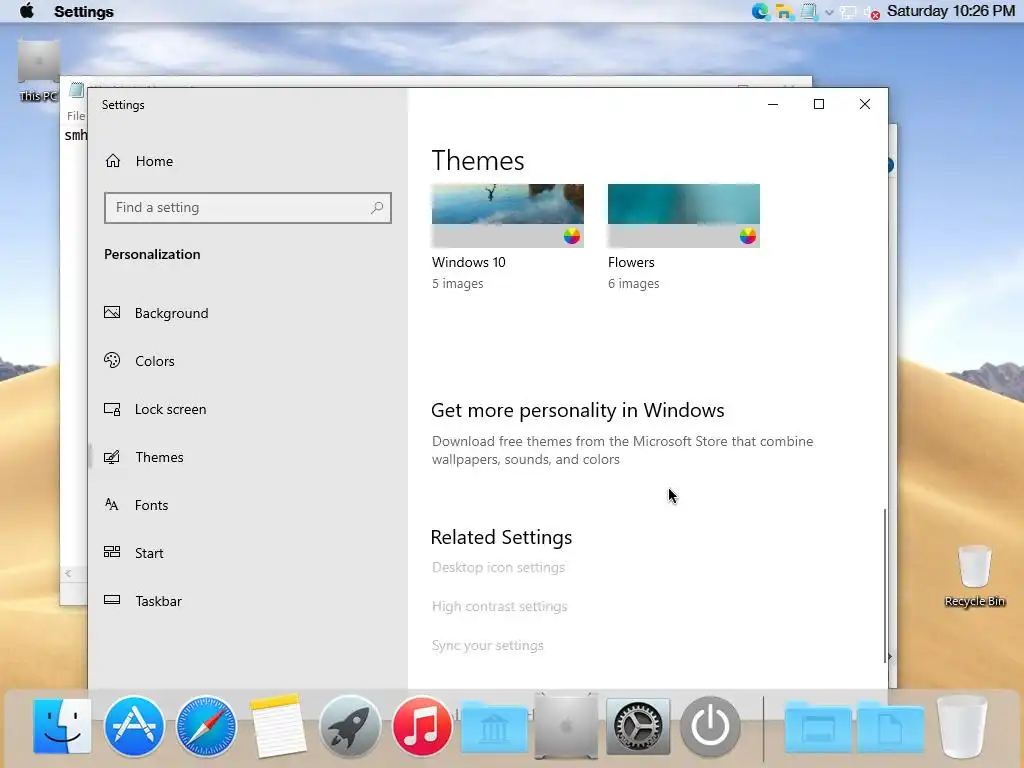
Task: Launch App Store from the dock
Action: tap(134, 726)
